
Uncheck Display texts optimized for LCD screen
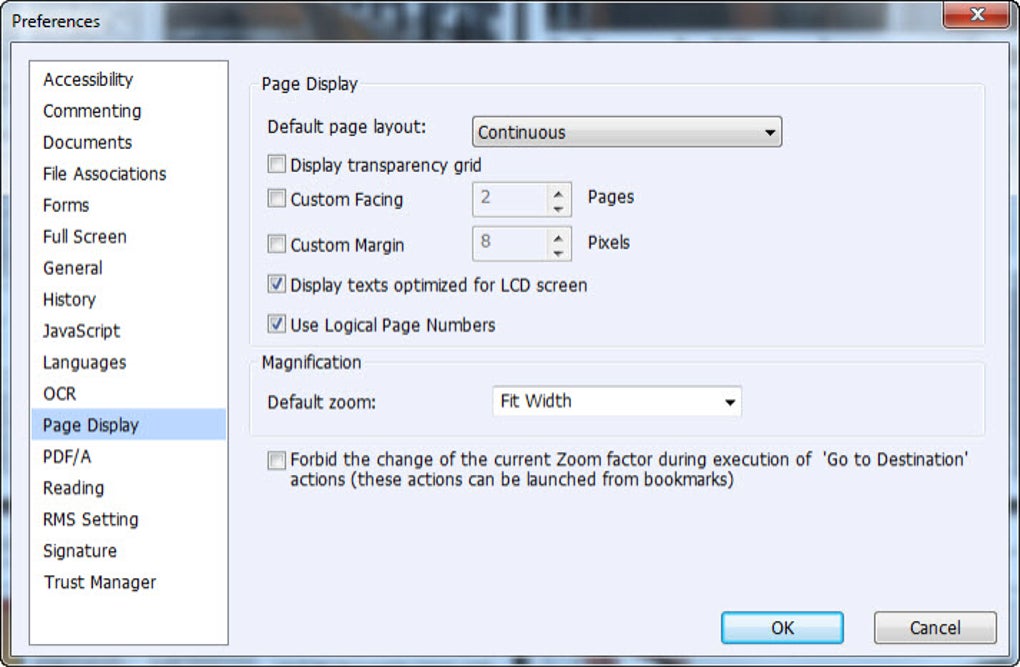276,284
